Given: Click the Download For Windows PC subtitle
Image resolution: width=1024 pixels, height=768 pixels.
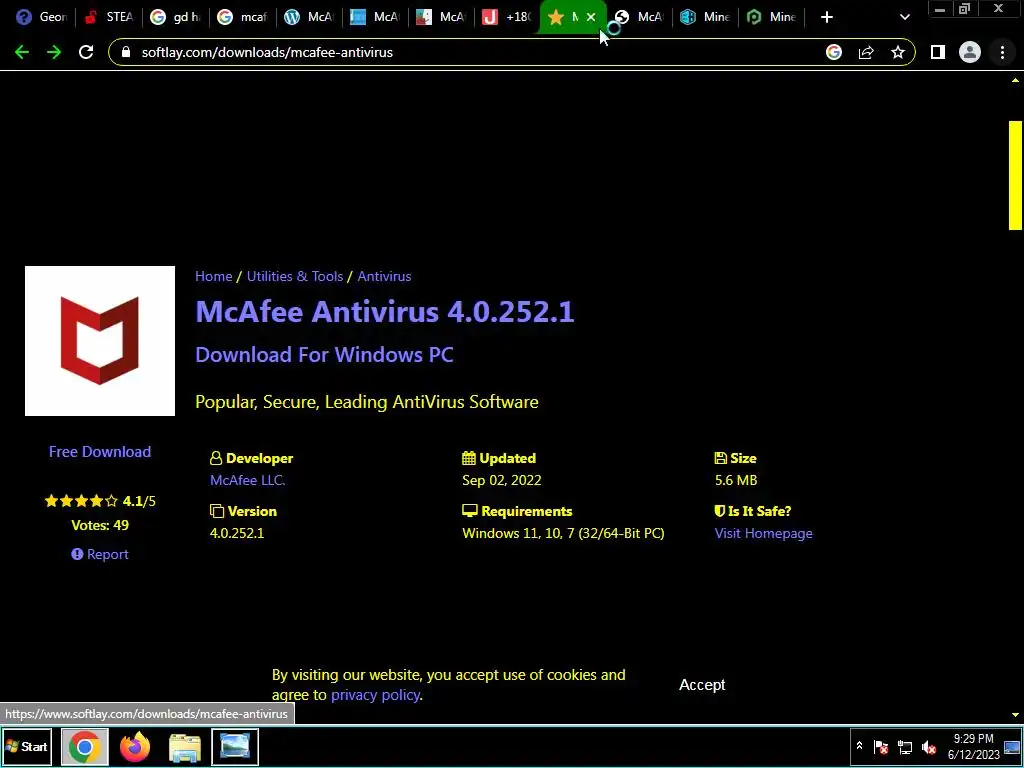Looking at the screenshot, I should pos(324,355).
